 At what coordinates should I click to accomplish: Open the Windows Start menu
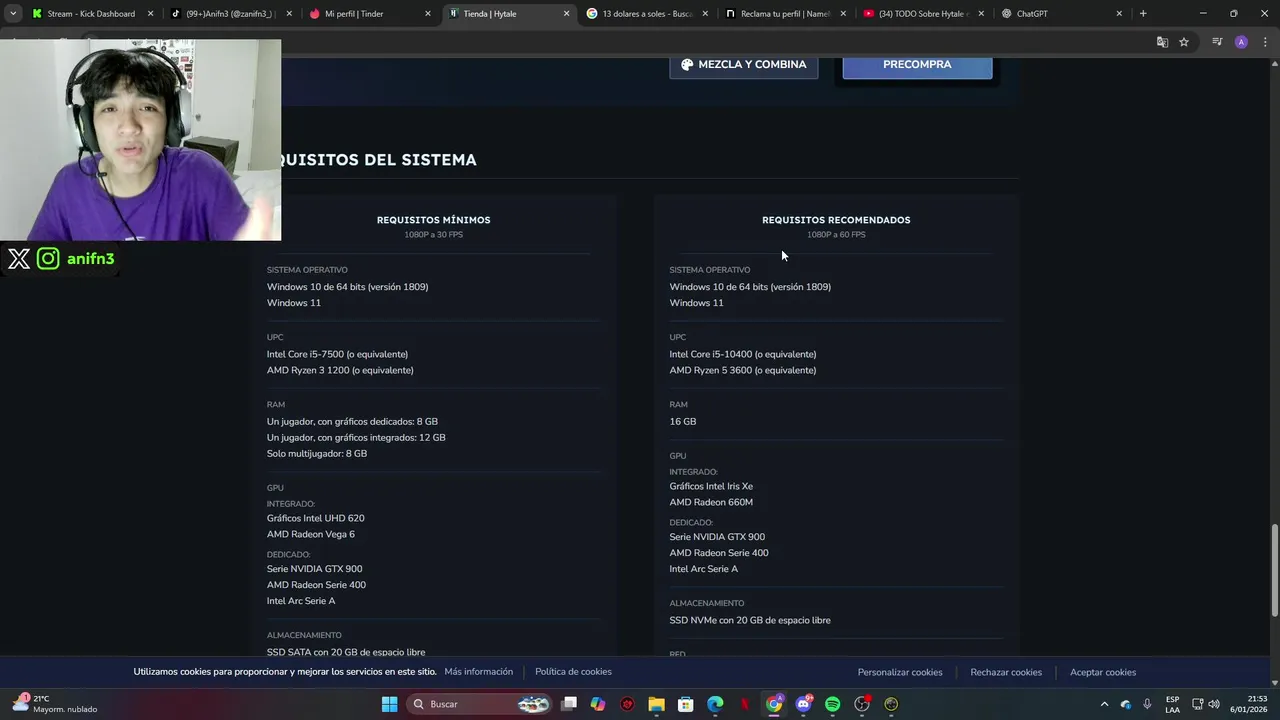coord(389,704)
